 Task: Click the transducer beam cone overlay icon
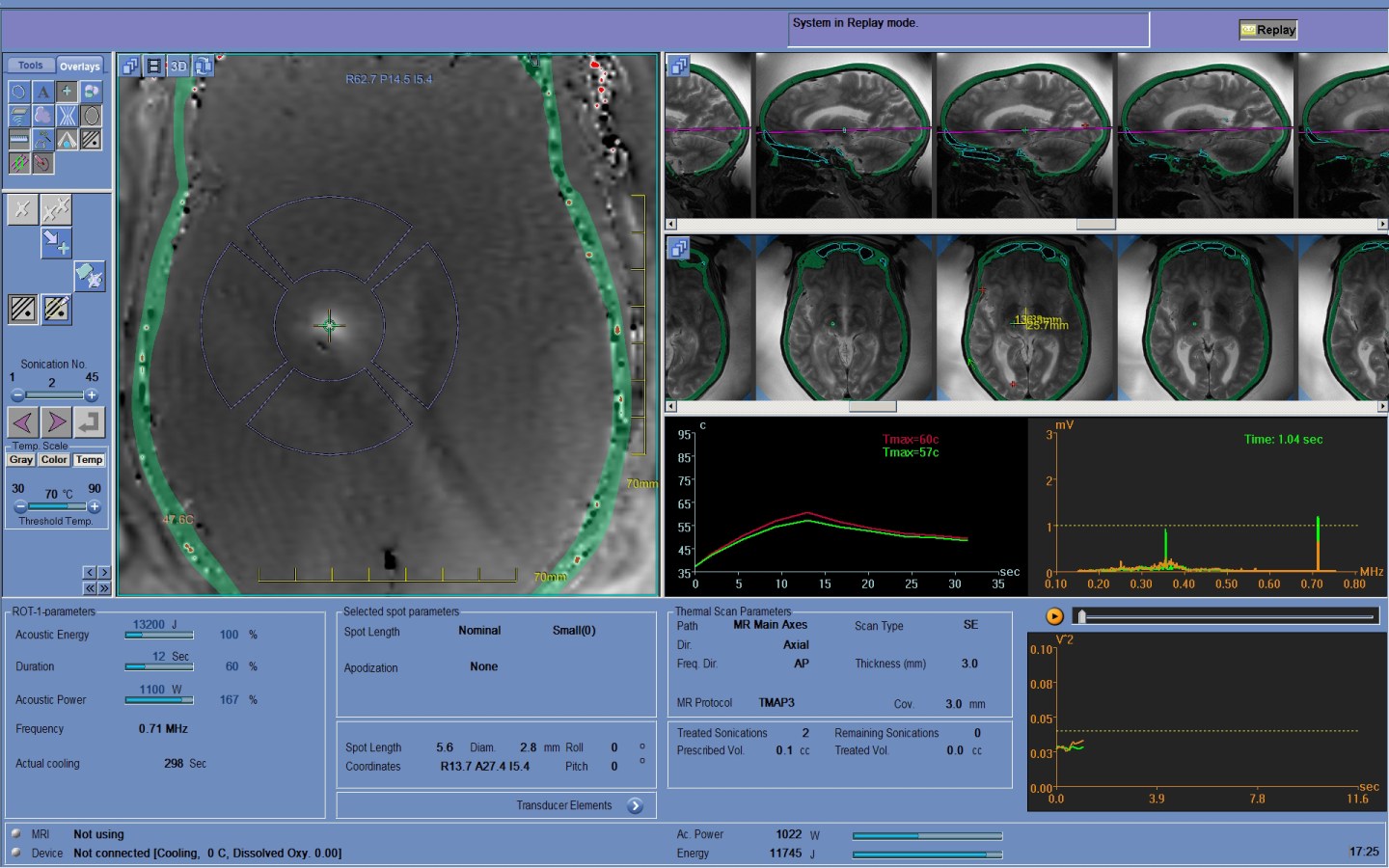[x=67, y=140]
